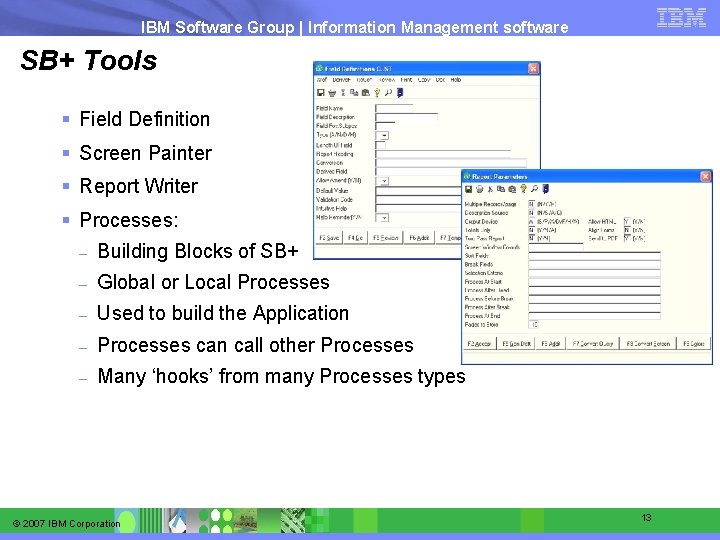Click Paste clipboard icon in Report Parameters toolbar

point(512,189)
